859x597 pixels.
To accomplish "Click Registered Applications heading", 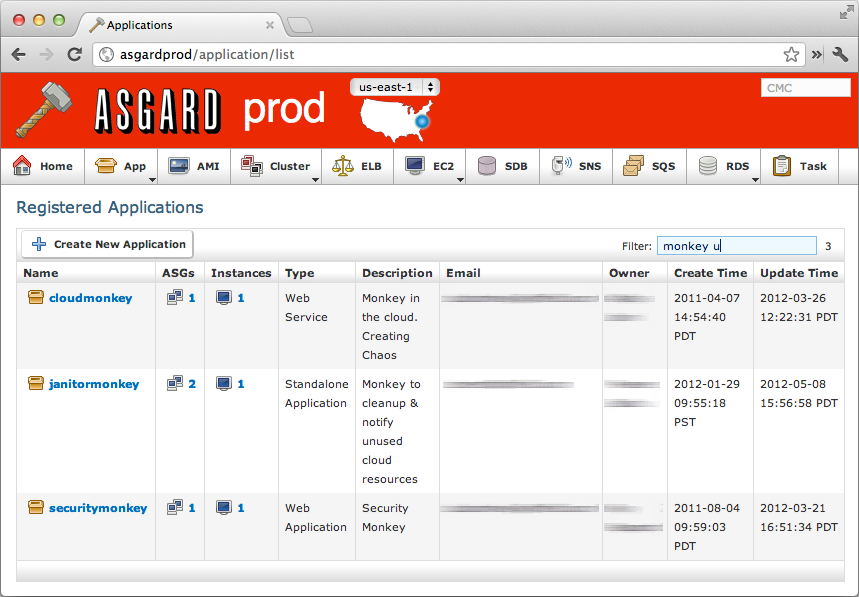I will (110, 207).
